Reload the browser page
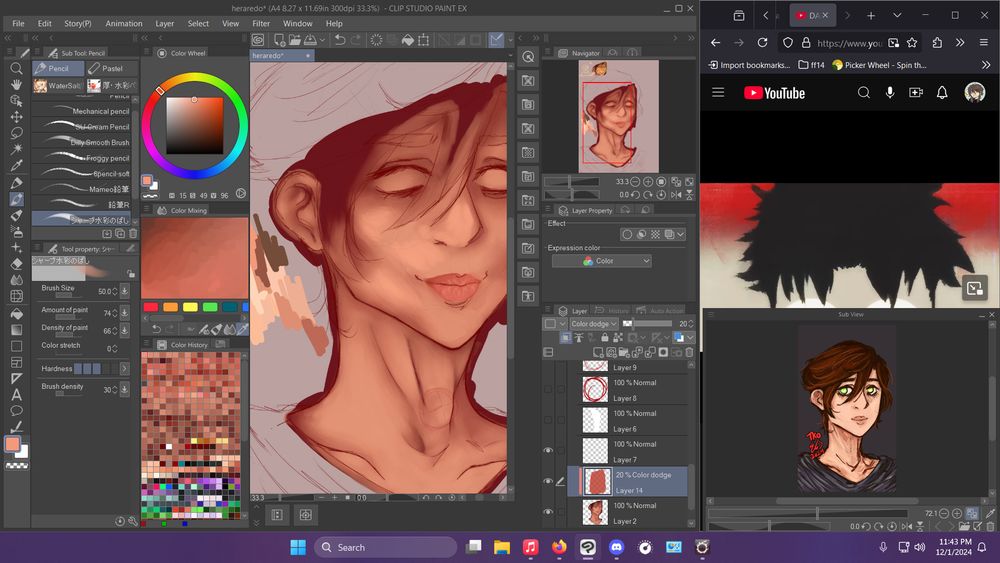Screen dimensions: 1000x563 pyautogui.click(x=762, y=43)
